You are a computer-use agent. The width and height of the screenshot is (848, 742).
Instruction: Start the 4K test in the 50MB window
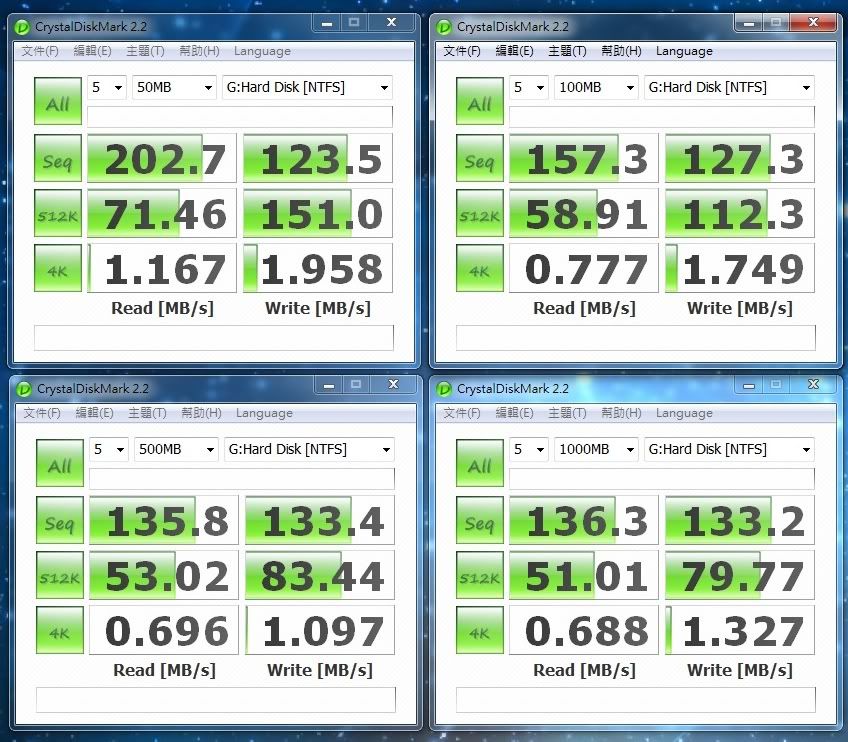tap(58, 268)
